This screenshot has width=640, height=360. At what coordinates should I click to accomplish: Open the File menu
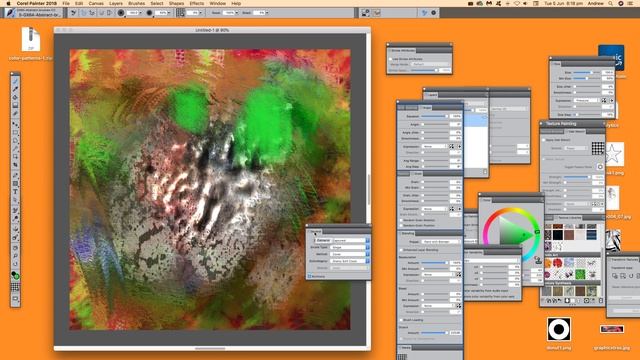(66, 3)
